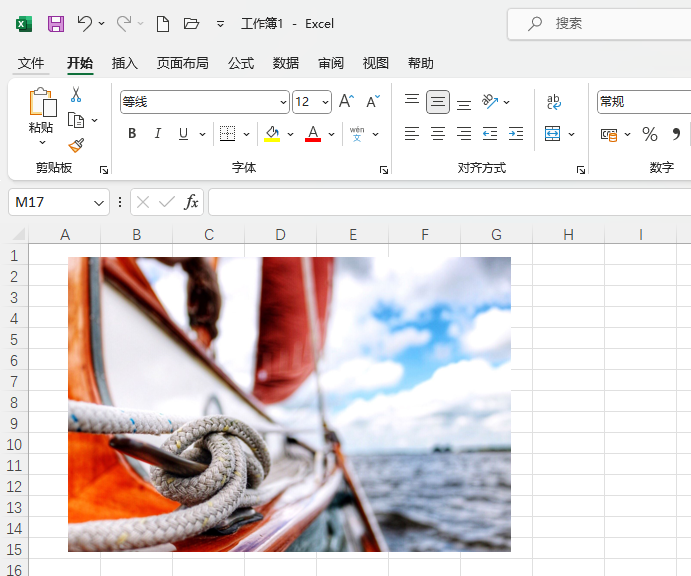Open underline style dropdown arrow
Viewport: 691px width, 576px height.
tap(202, 134)
